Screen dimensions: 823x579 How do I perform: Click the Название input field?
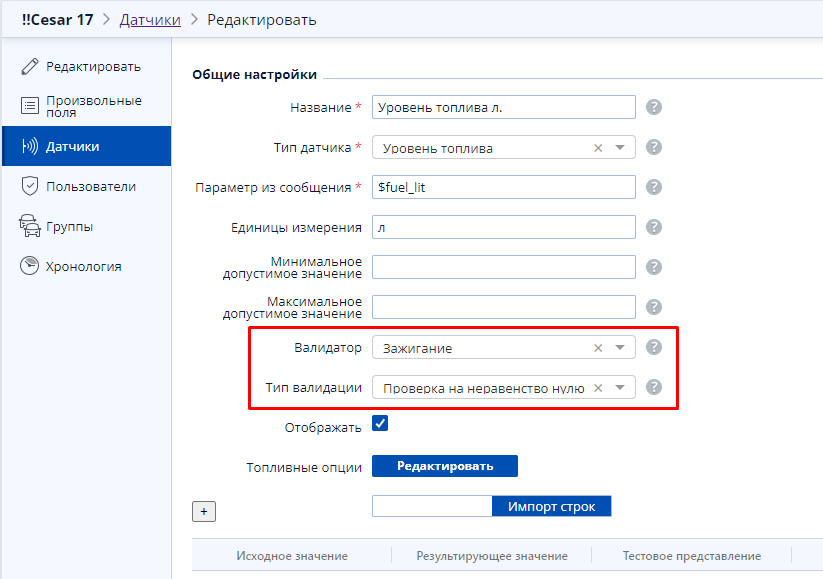click(503, 107)
